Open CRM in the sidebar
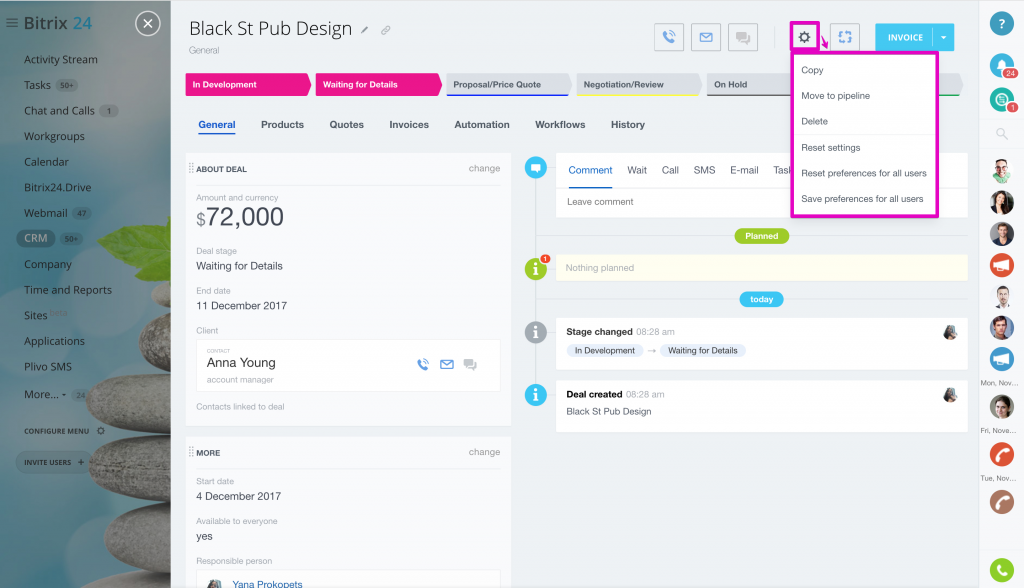 pos(35,238)
